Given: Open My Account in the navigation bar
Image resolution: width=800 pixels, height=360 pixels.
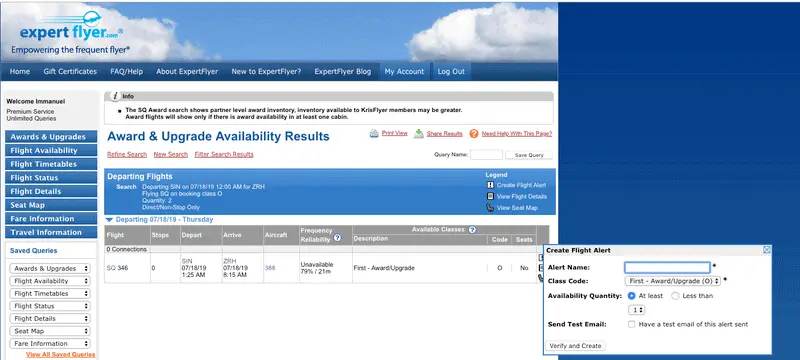Looking at the screenshot, I should tap(404, 71).
